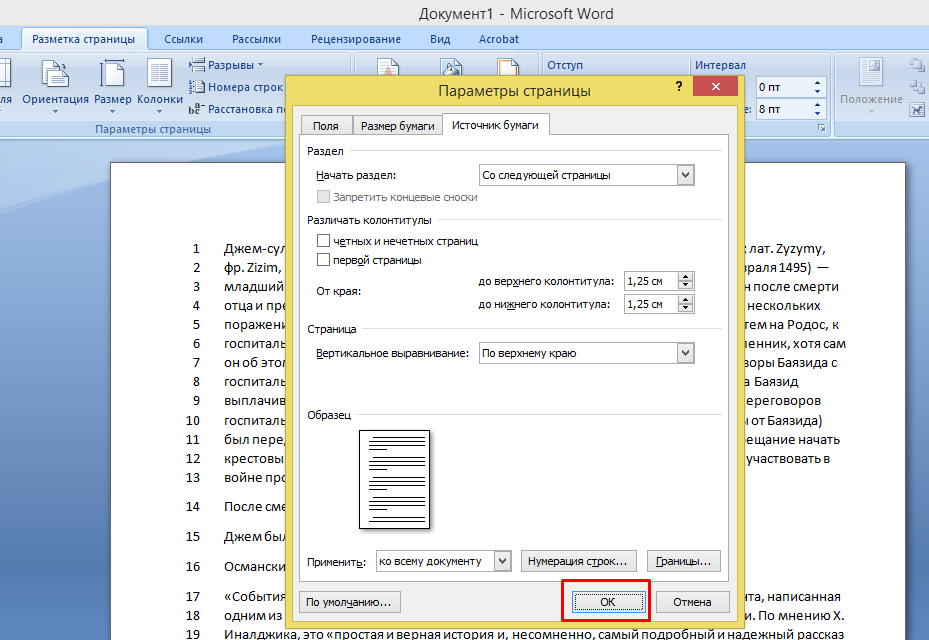
Task: Open Номера строк line numbers menu
Action: (x=236, y=87)
